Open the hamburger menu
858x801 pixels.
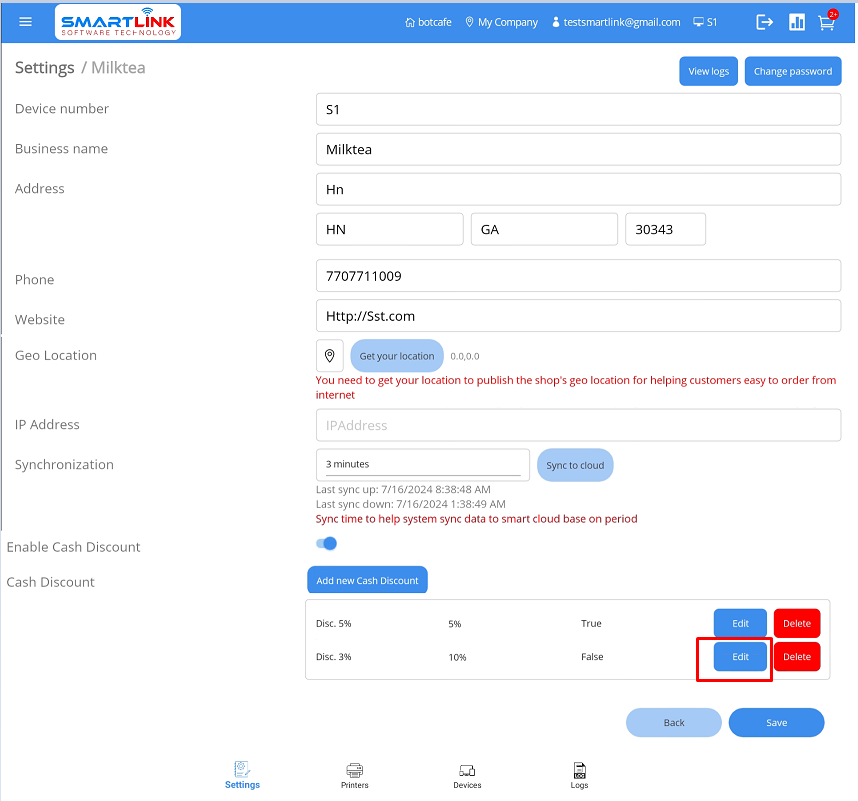[x=26, y=22]
